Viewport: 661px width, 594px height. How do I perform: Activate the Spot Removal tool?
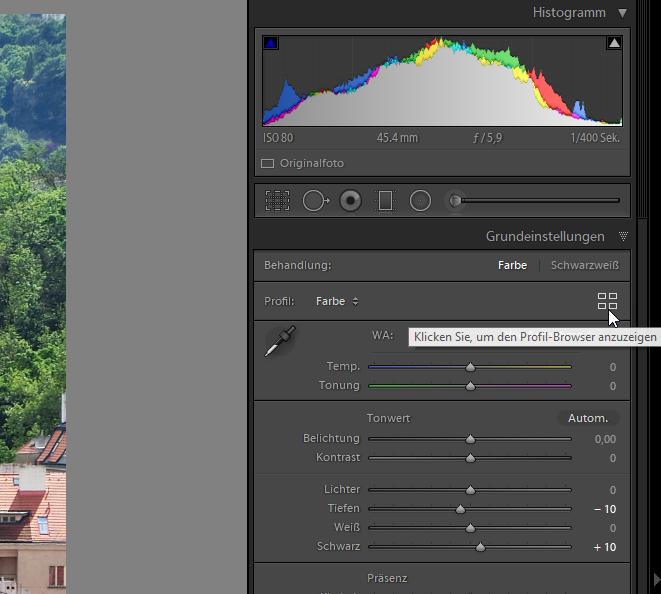point(315,201)
